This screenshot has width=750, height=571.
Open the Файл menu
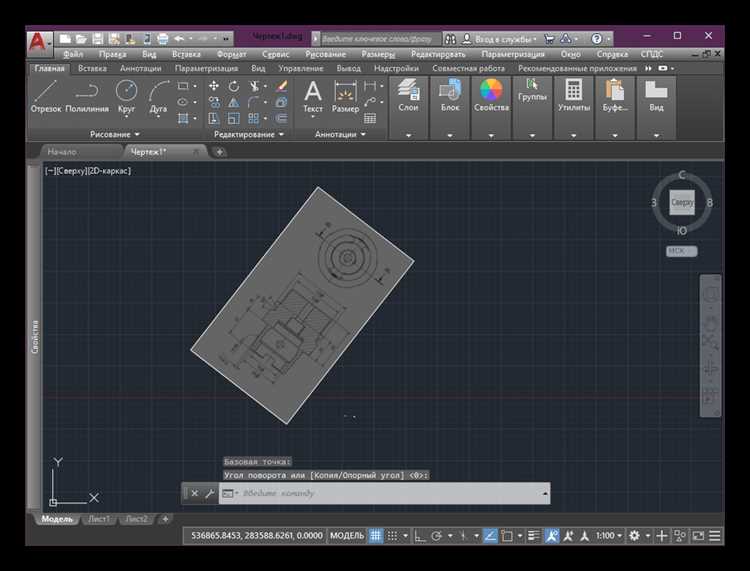tap(73, 54)
